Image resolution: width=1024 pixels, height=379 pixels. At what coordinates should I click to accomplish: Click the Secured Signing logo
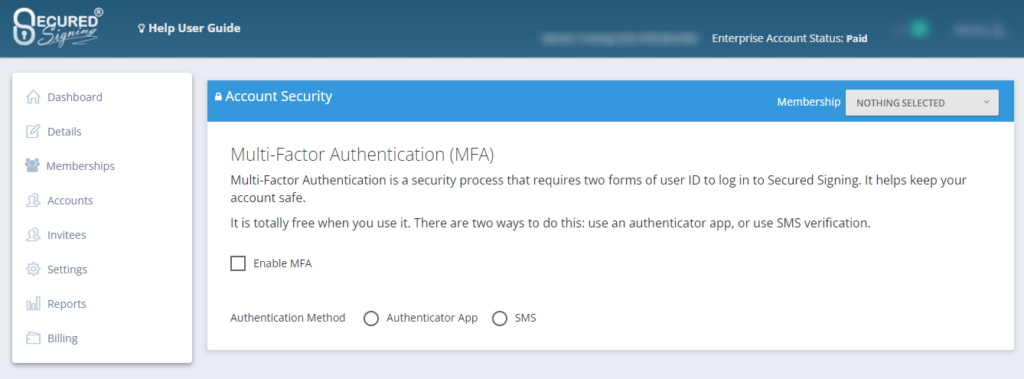pos(59,27)
